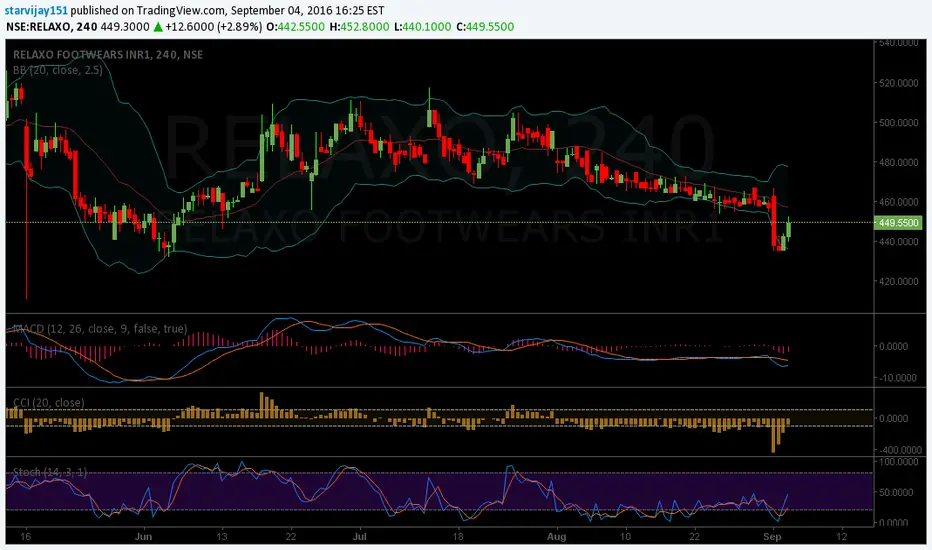
Task: Click the Stoch 100.0000 axis label
Action: click(899, 461)
